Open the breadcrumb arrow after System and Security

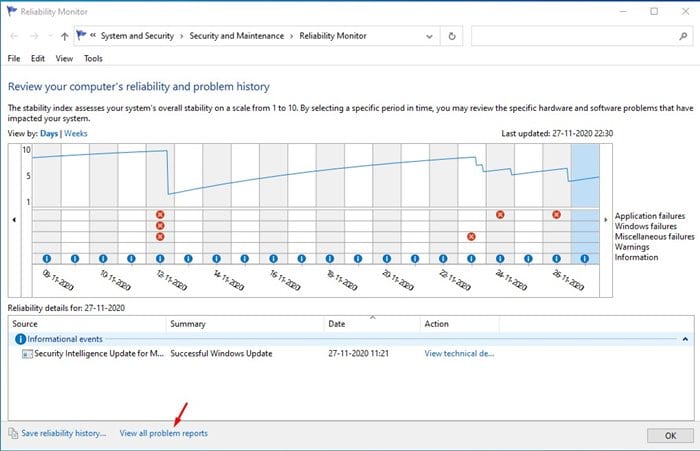[182, 36]
